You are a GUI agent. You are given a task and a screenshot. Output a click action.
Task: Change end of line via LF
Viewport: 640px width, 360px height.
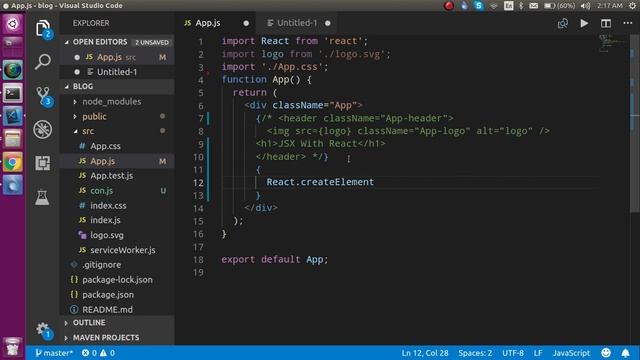(x=538, y=353)
